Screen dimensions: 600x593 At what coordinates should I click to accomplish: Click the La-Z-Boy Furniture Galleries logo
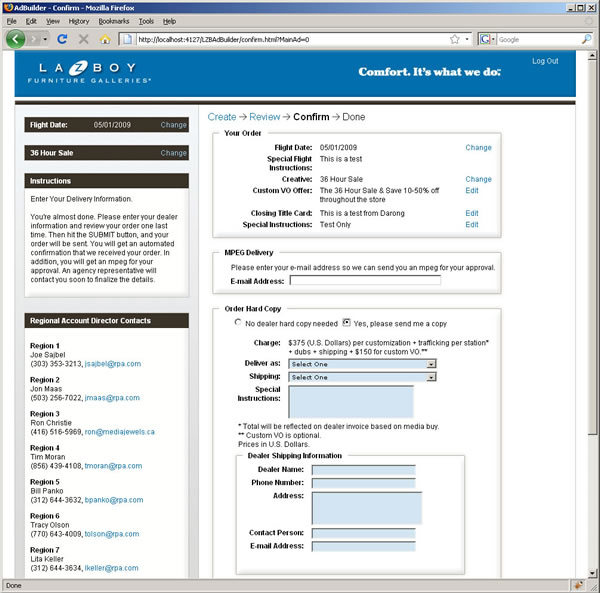[x=95, y=71]
